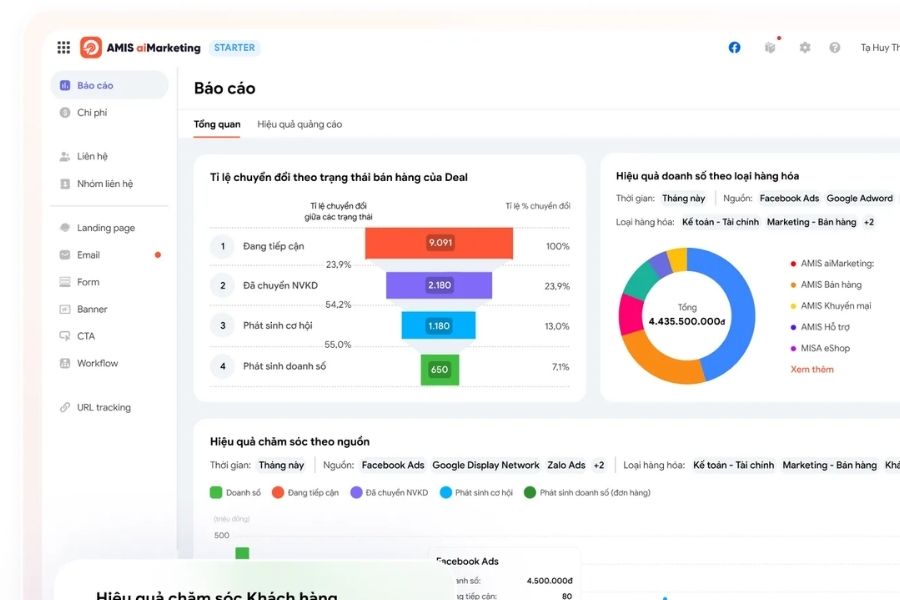Image resolution: width=900 pixels, height=600 pixels.
Task: Click the Banner sidebar icon
Action: 65,309
